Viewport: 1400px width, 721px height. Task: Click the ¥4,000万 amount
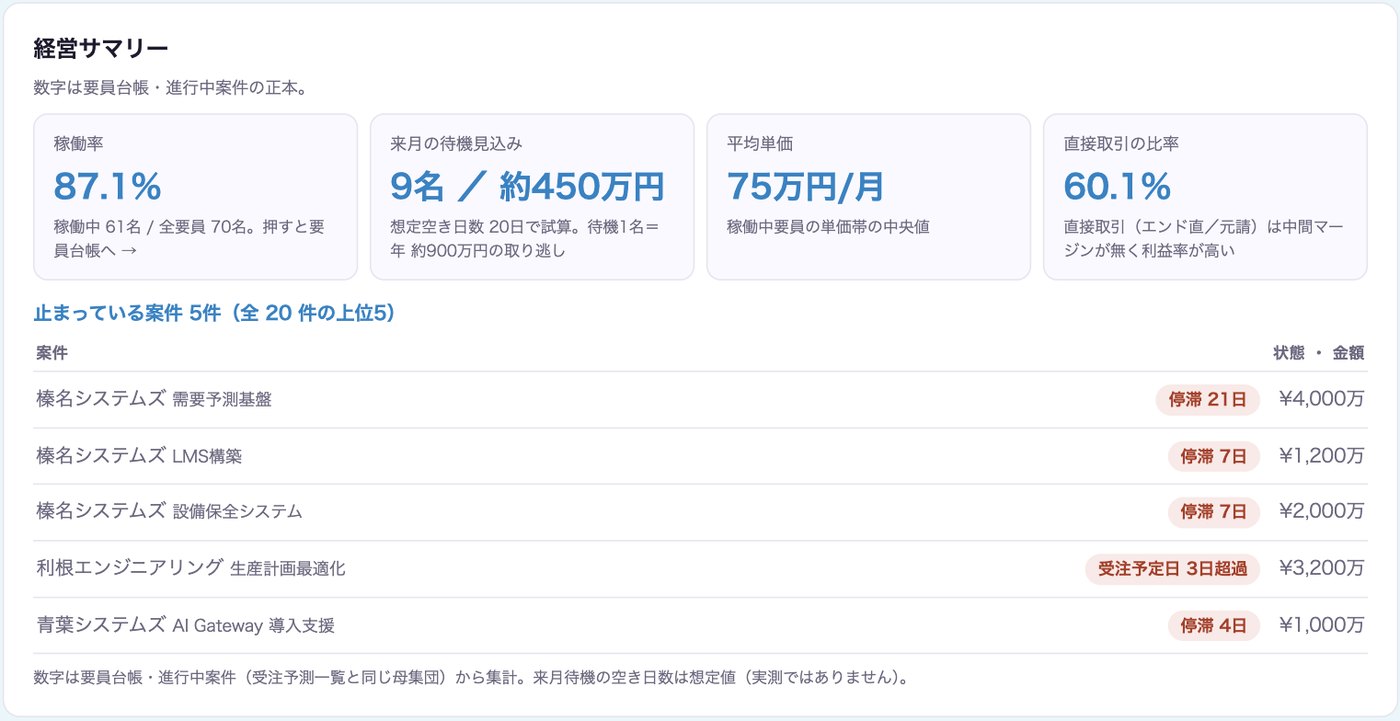point(1321,400)
